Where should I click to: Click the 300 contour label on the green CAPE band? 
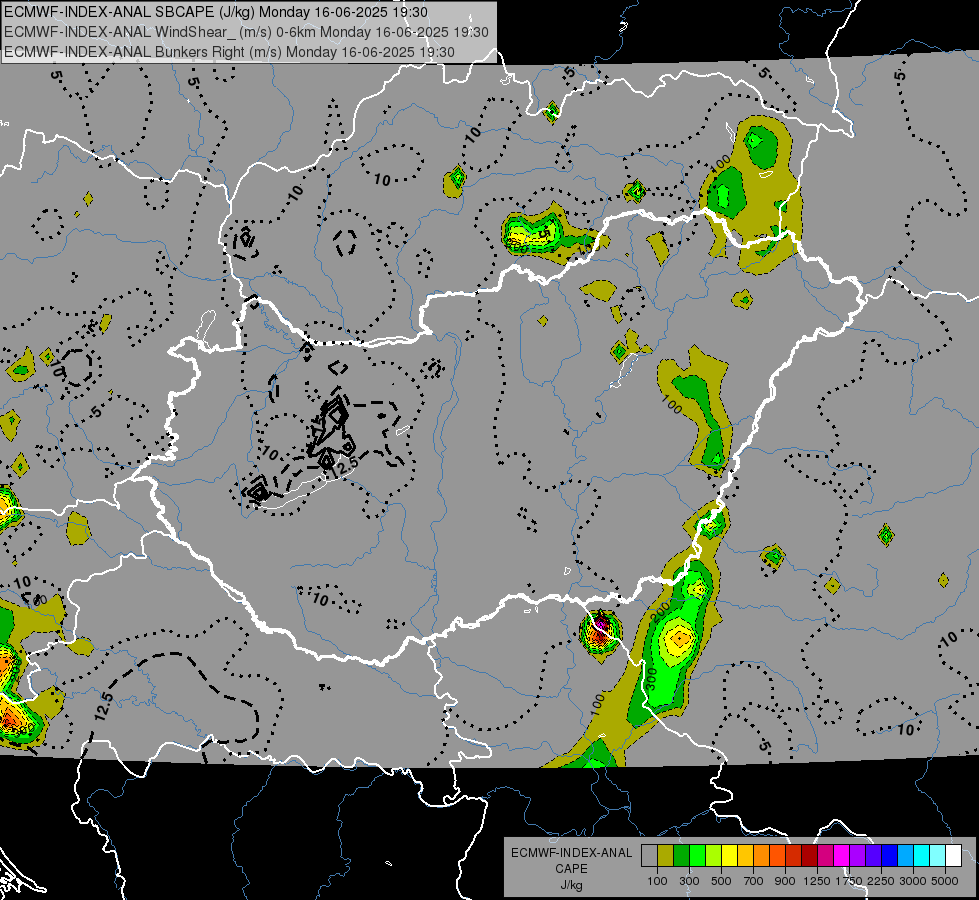click(x=650, y=679)
